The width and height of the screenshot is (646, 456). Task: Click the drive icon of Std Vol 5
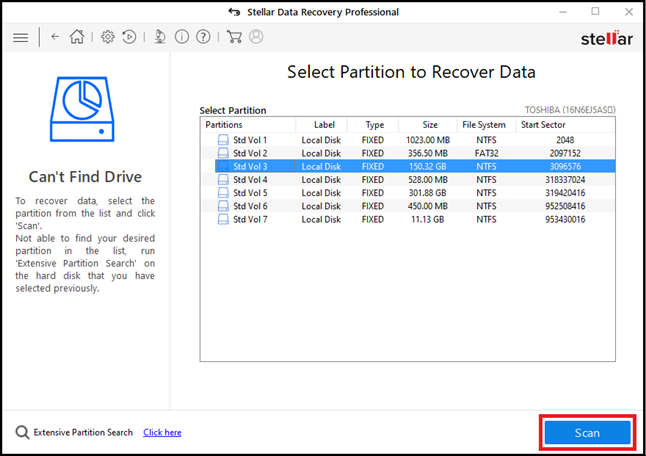223,193
